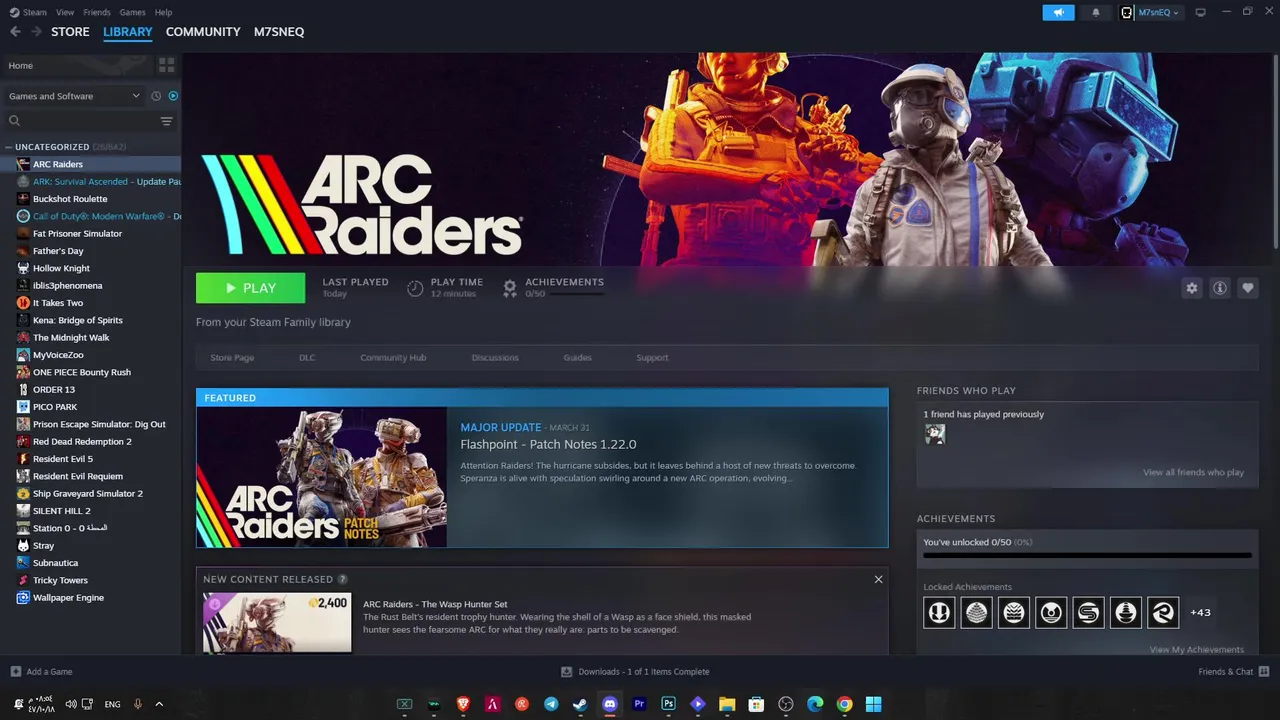Viewport: 1280px width, 720px height.
Task: Go forward with the right arrow
Action: point(36,32)
